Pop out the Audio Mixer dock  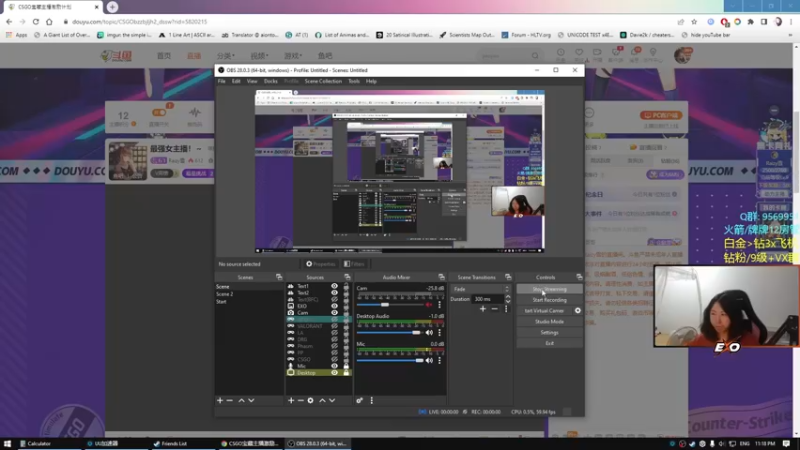coord(441,277)
